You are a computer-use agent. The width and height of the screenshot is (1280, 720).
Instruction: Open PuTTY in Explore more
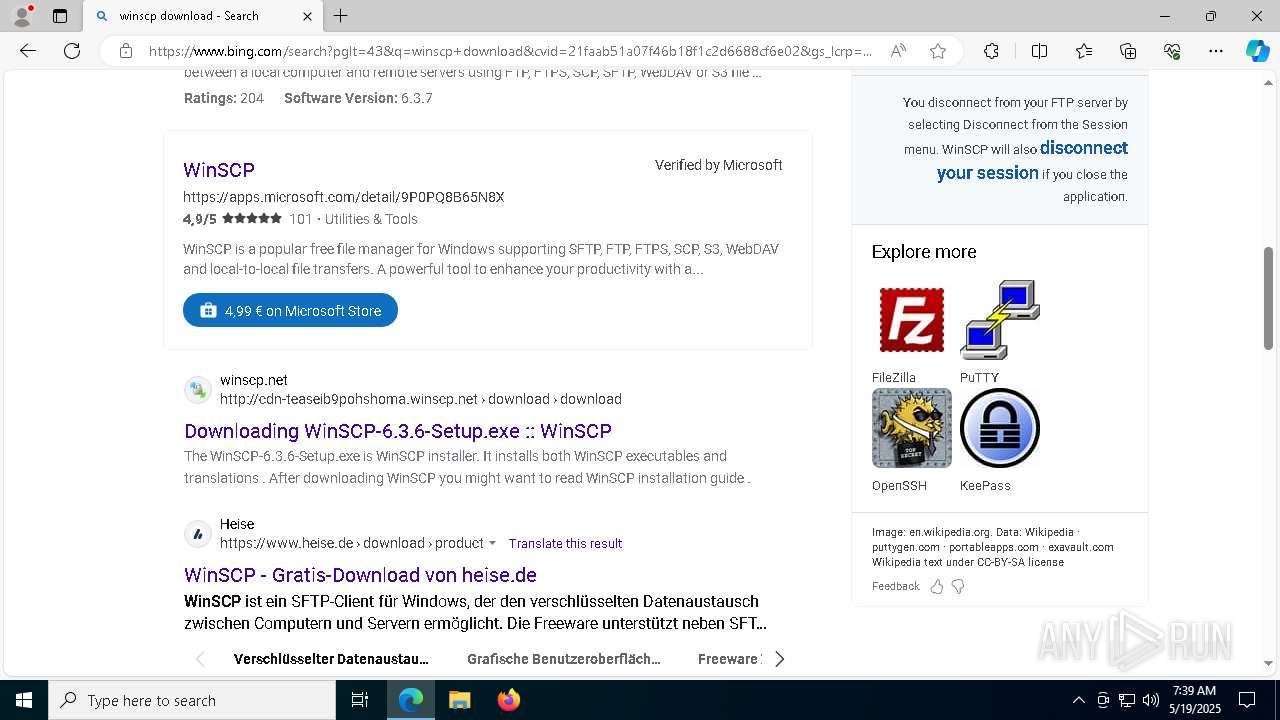pos(1000,333)
